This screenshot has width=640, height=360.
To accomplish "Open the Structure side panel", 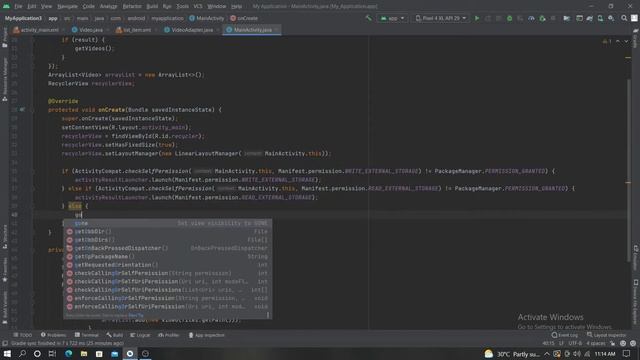I will (x=4, y=237).
